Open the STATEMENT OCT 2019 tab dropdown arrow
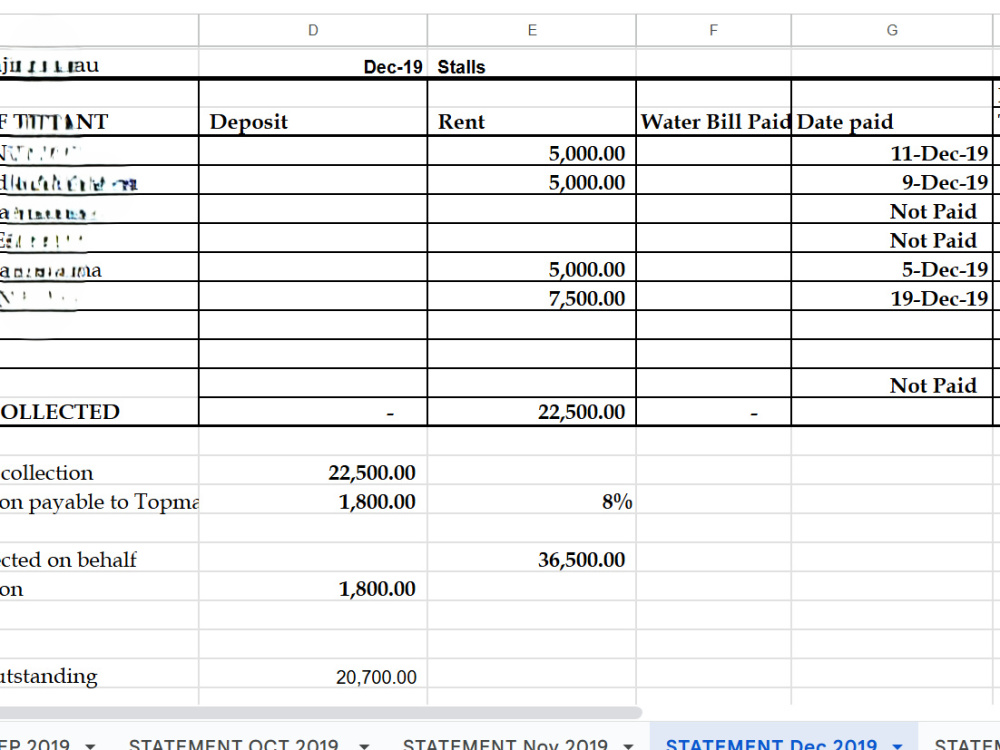The image size is (1000, 750). point(364,746)
